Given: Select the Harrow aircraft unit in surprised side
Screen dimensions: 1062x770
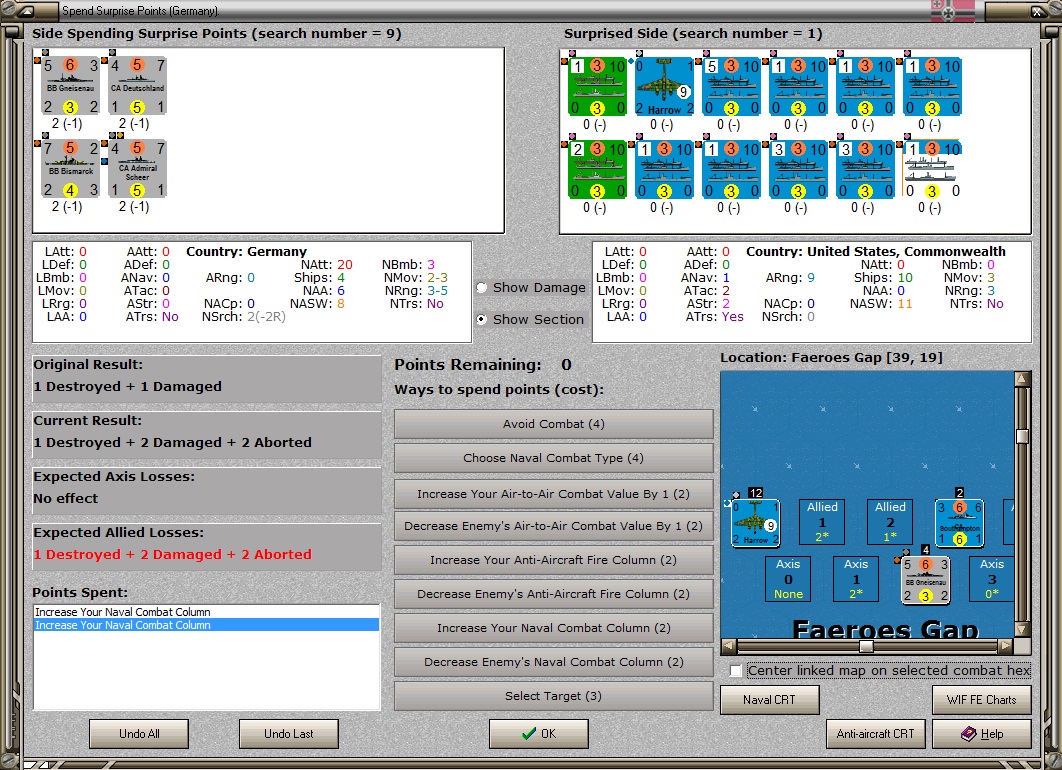Looking at the screenshot, I should 664,87.
